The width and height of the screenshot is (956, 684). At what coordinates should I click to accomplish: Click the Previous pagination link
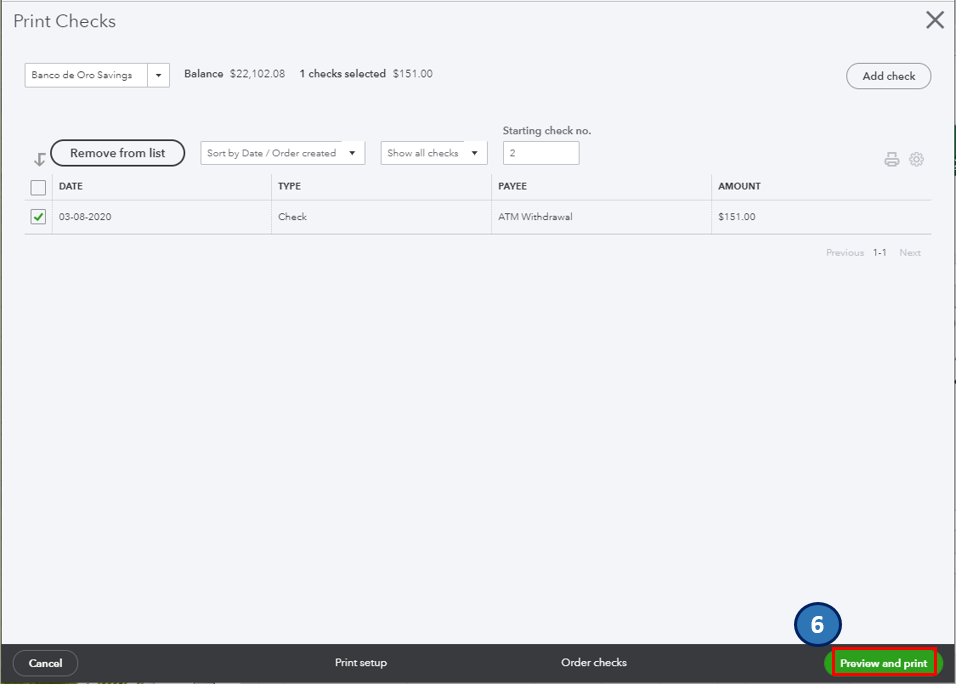pos(845,252)
